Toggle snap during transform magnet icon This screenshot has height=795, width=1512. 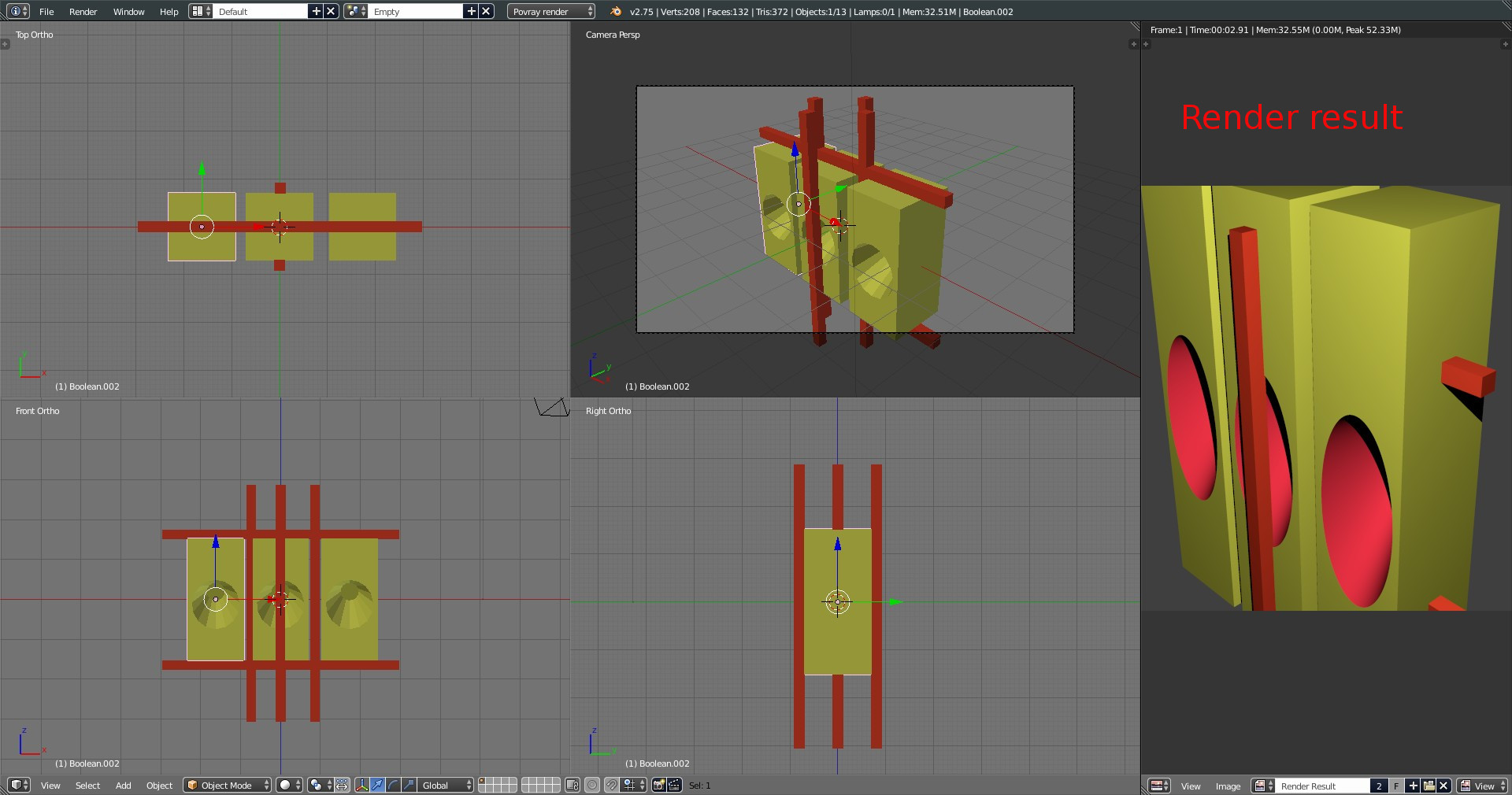point(611,785)
